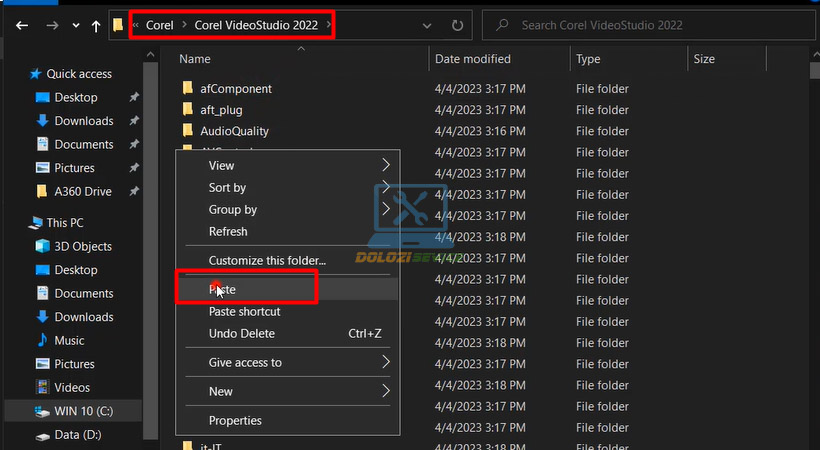Open Desktop under This PC
The image size is (820, 450).
76,270
